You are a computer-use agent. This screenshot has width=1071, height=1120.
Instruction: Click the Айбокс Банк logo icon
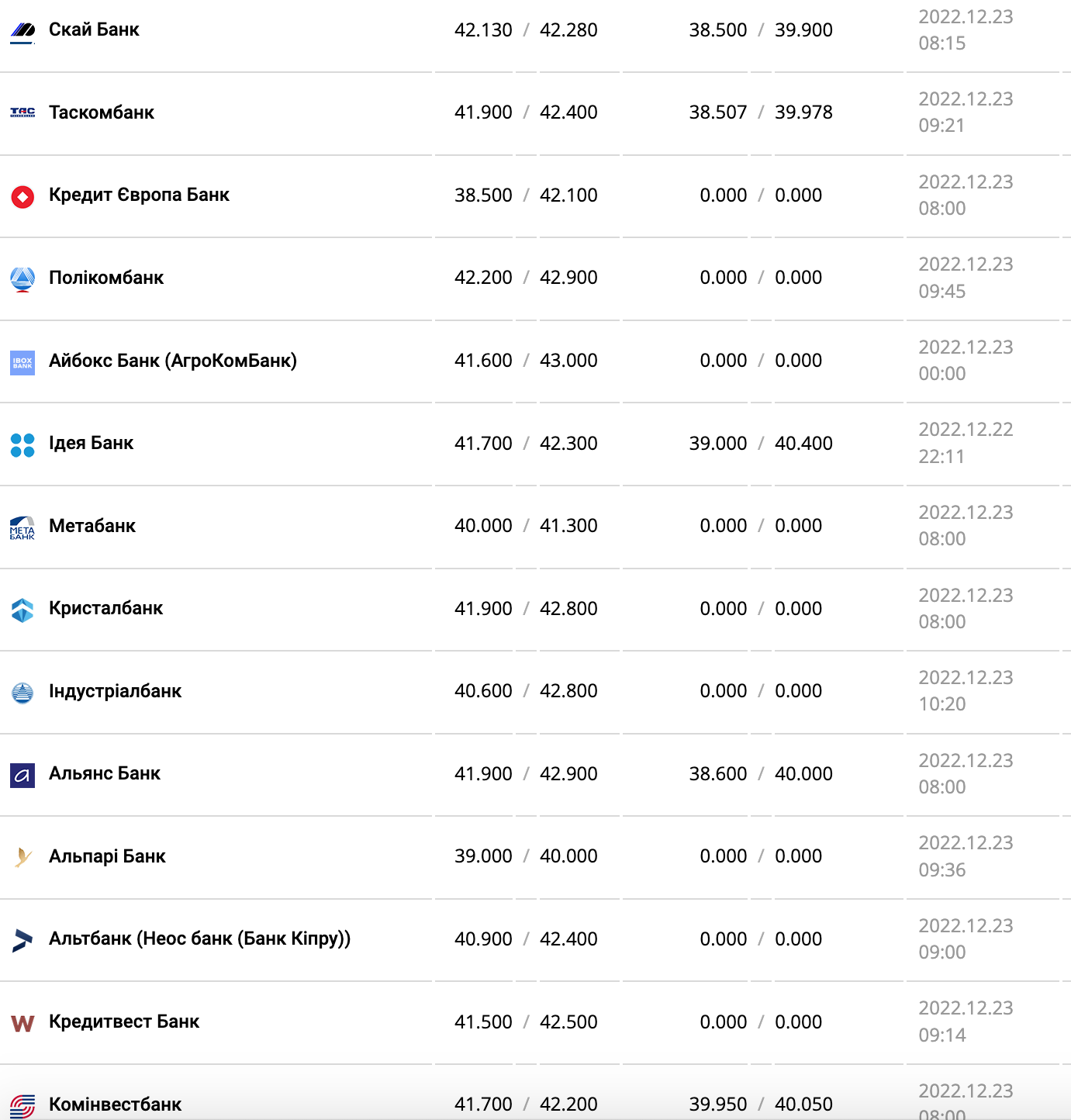(22, 362)
